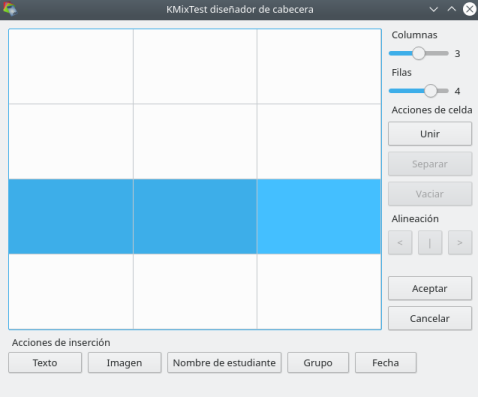Insert the Grupo field
This screenshot has width=478, height=397.
coord(318,363)
